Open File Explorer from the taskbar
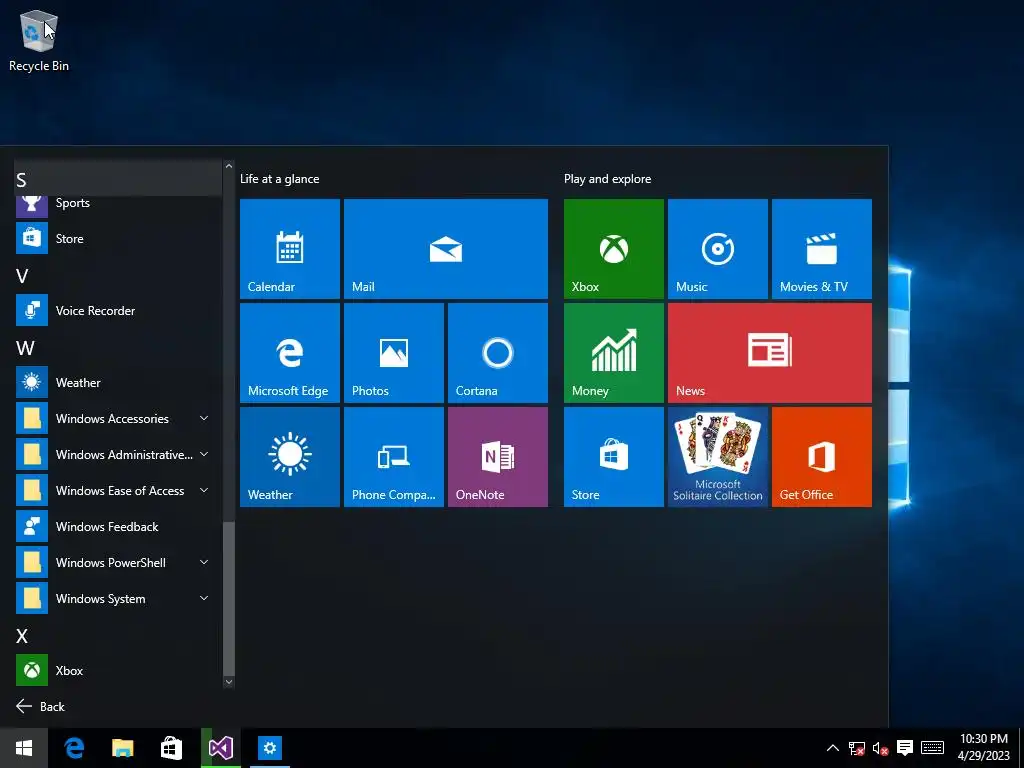The width and height of the screenshot is (1024, 768). click(x=123, y=748)
